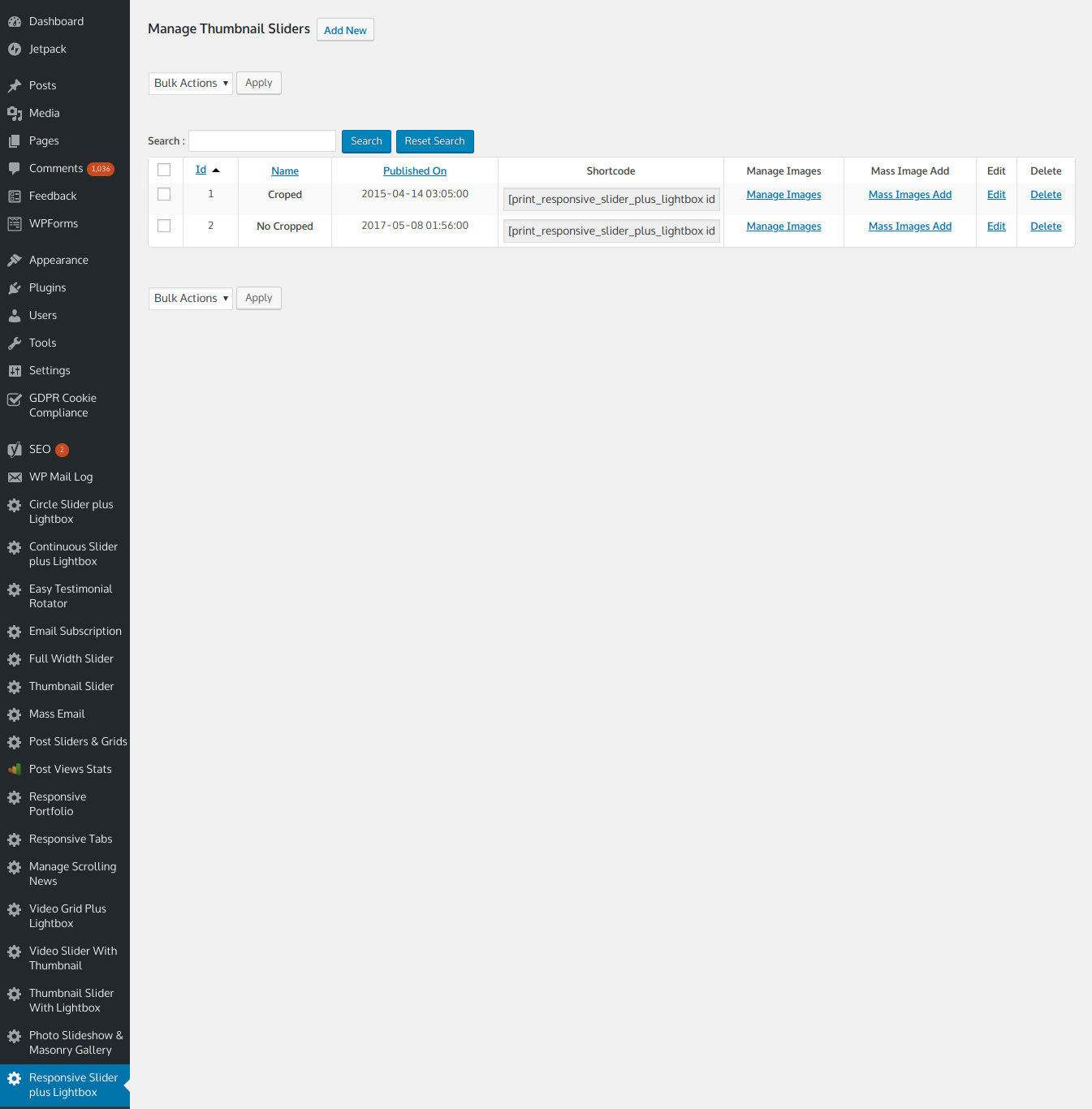Sort table by Published On column
Screen dimensions: 1092x1109
[x=415, y=171]
